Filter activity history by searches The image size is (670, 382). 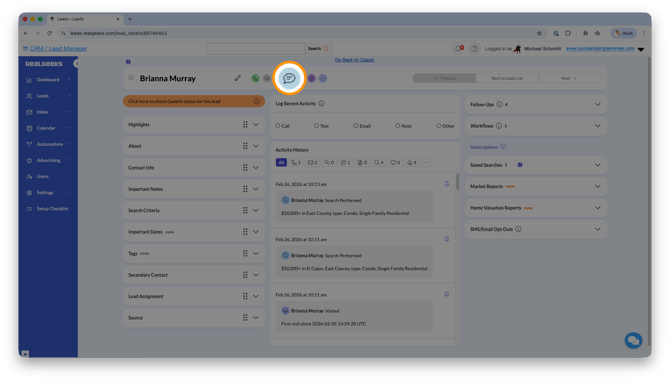[379, 162]
